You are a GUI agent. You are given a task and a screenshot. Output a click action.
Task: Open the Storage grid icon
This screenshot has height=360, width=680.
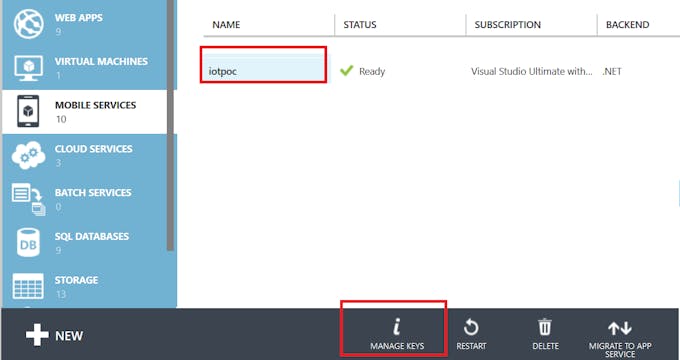click(x=28, y=286)
